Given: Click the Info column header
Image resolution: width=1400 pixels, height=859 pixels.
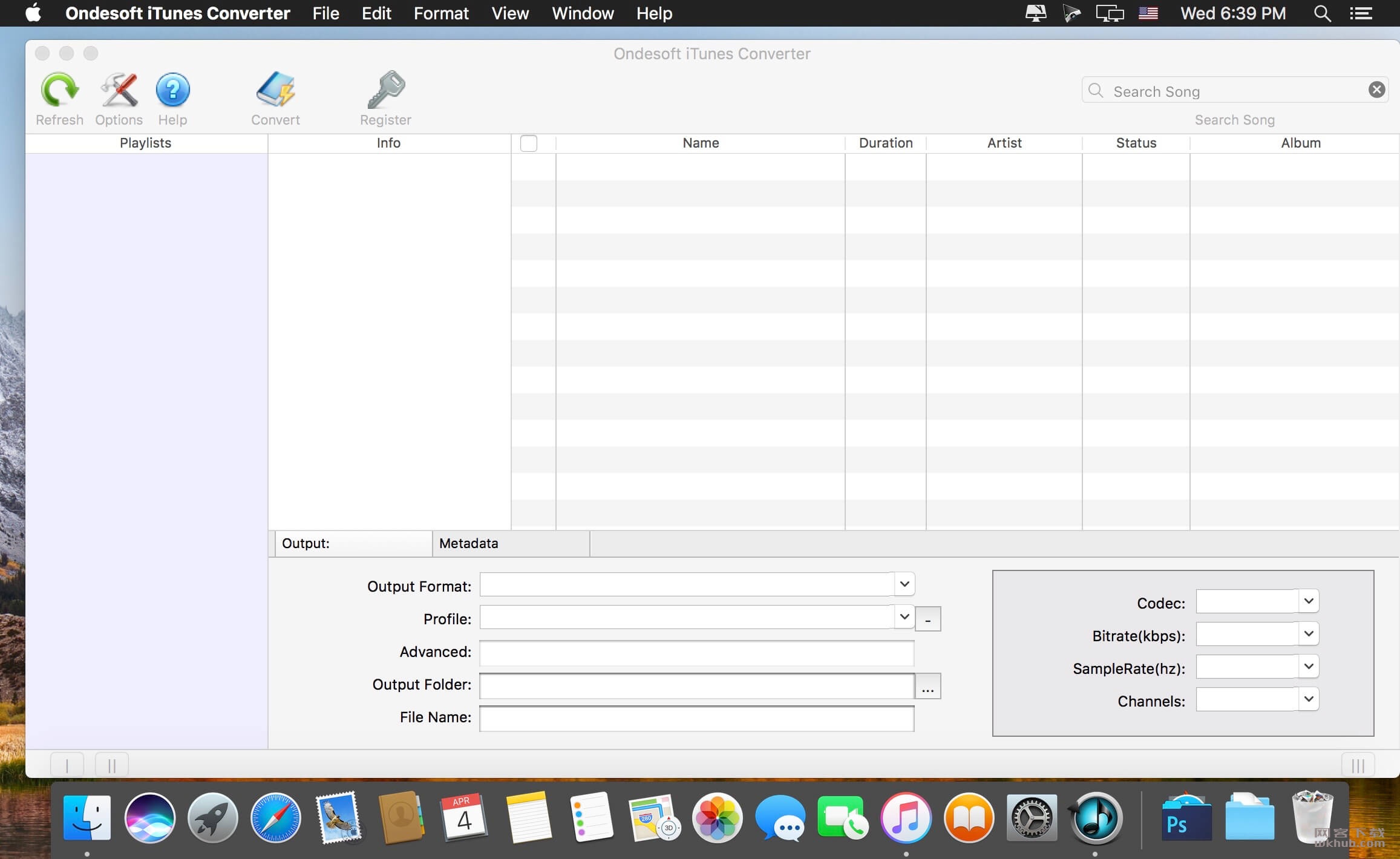Looking at the screenshot, I should click(x=389, y=143).
